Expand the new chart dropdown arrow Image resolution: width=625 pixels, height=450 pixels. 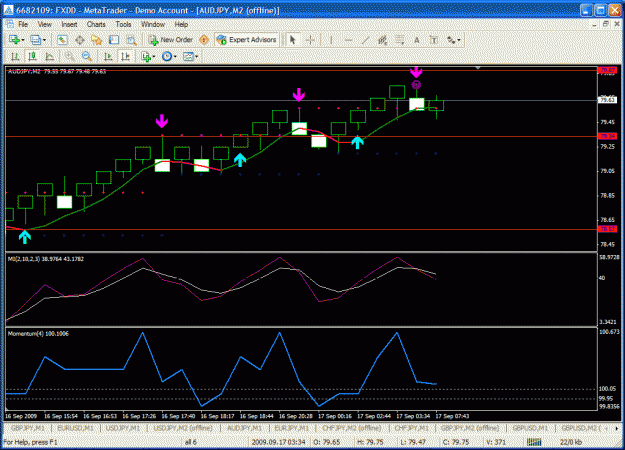23,40
